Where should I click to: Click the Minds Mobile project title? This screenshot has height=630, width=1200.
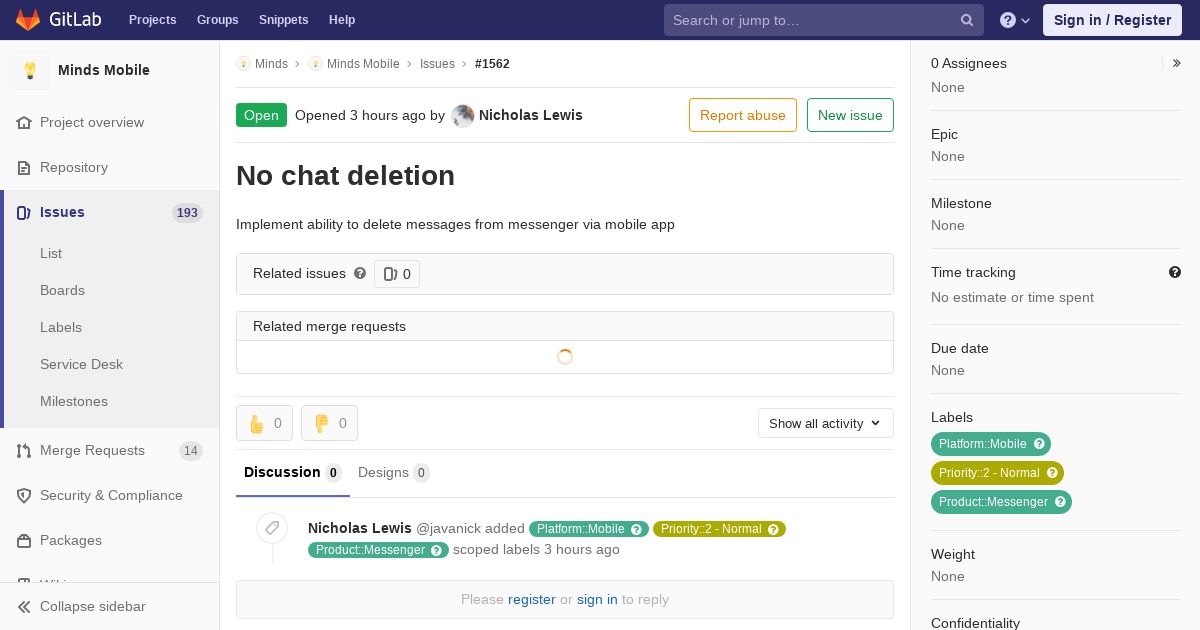coord(104,70)
